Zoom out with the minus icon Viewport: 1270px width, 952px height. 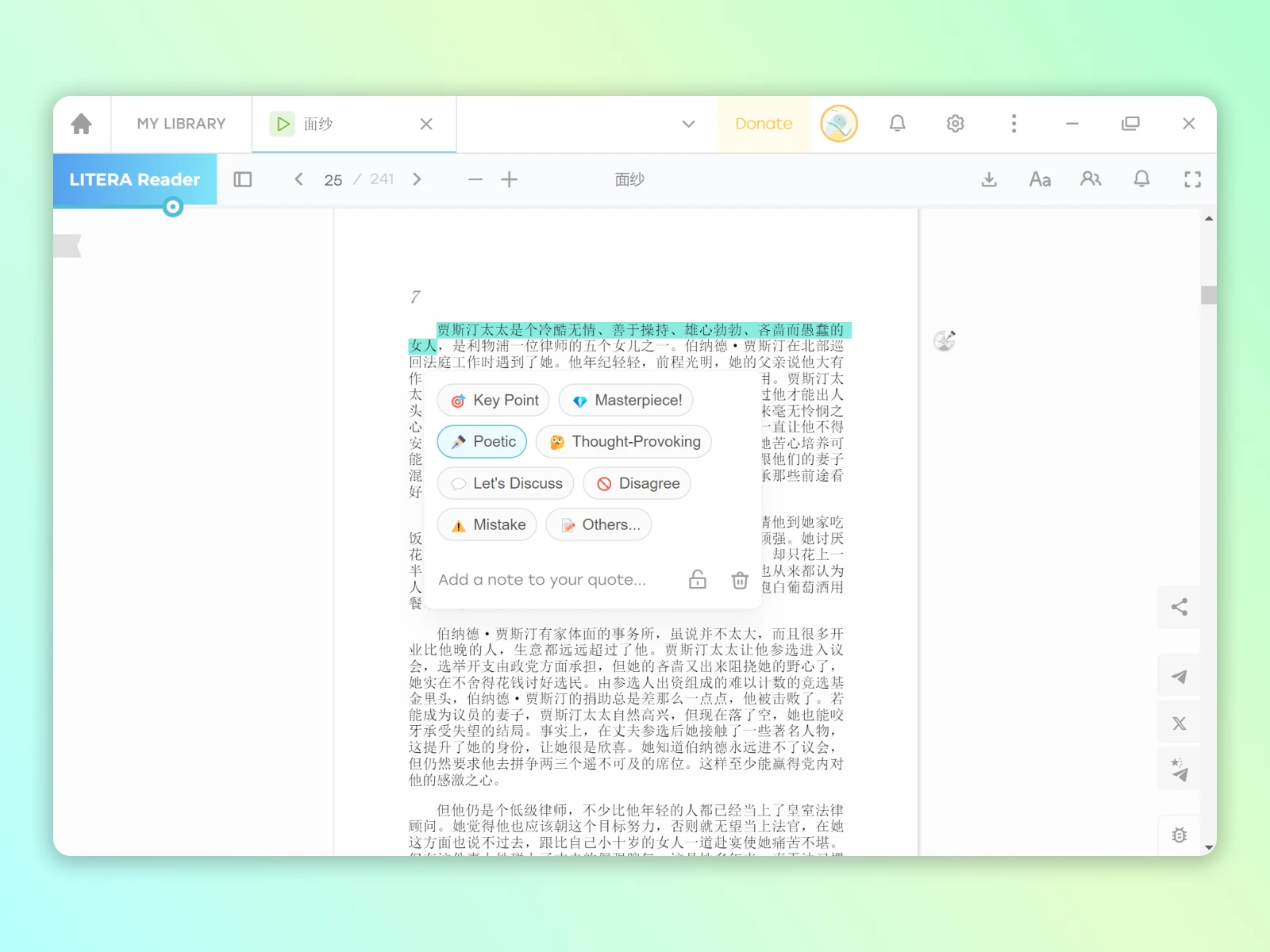(x=475, y=179)
